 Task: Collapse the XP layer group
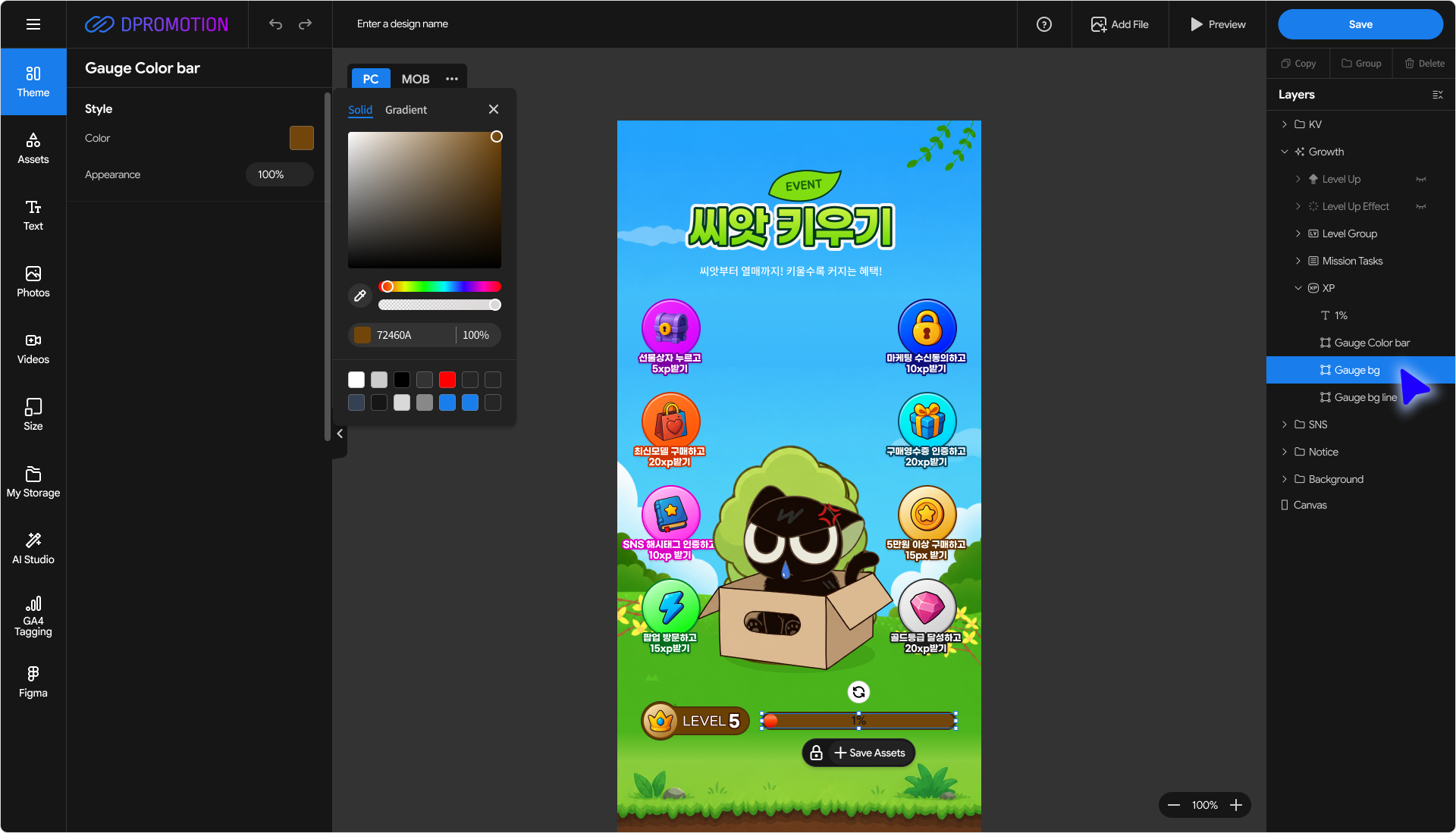(1298, 288)
